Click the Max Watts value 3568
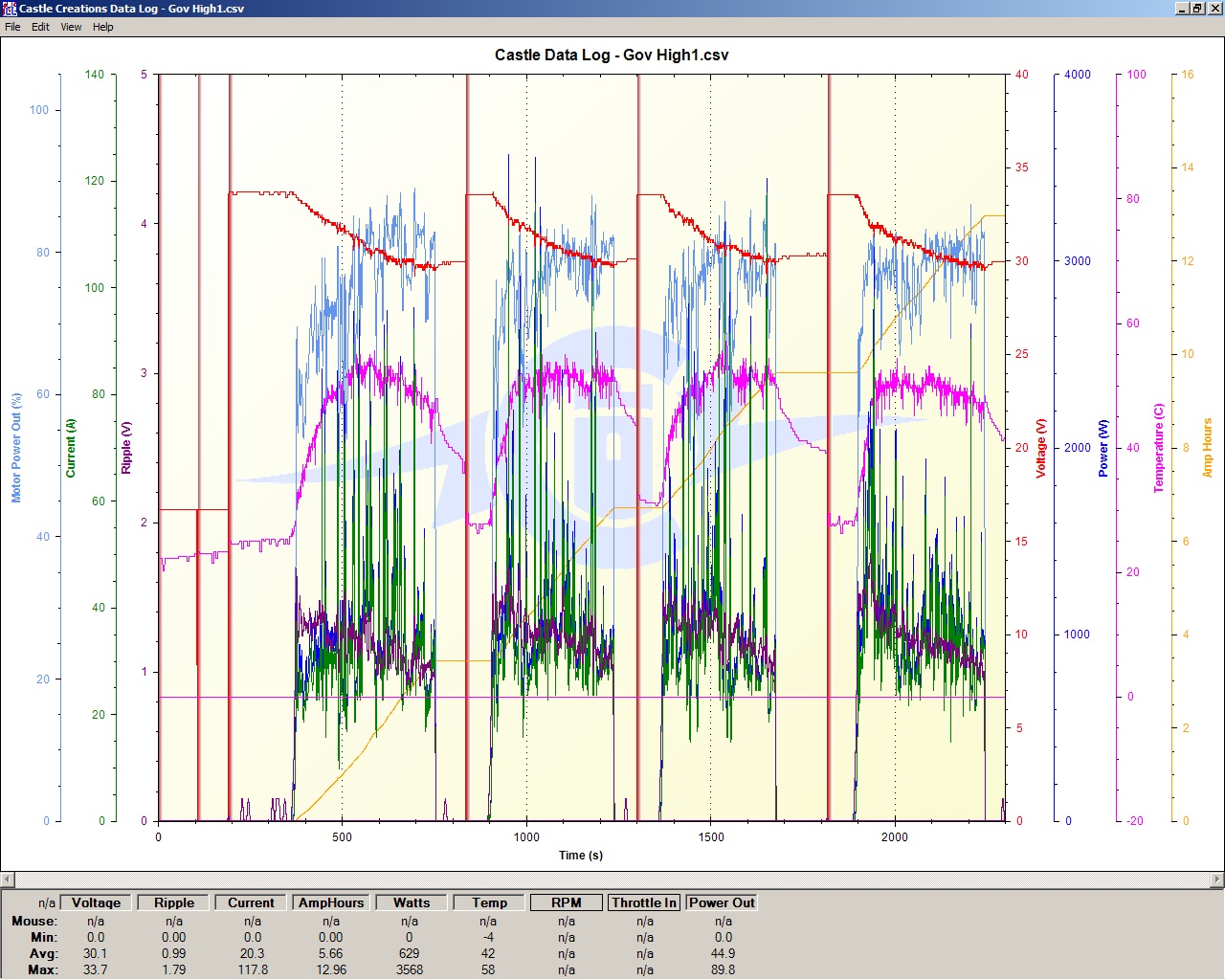This screenshot has height=980, width=1225. coord(410,969)
